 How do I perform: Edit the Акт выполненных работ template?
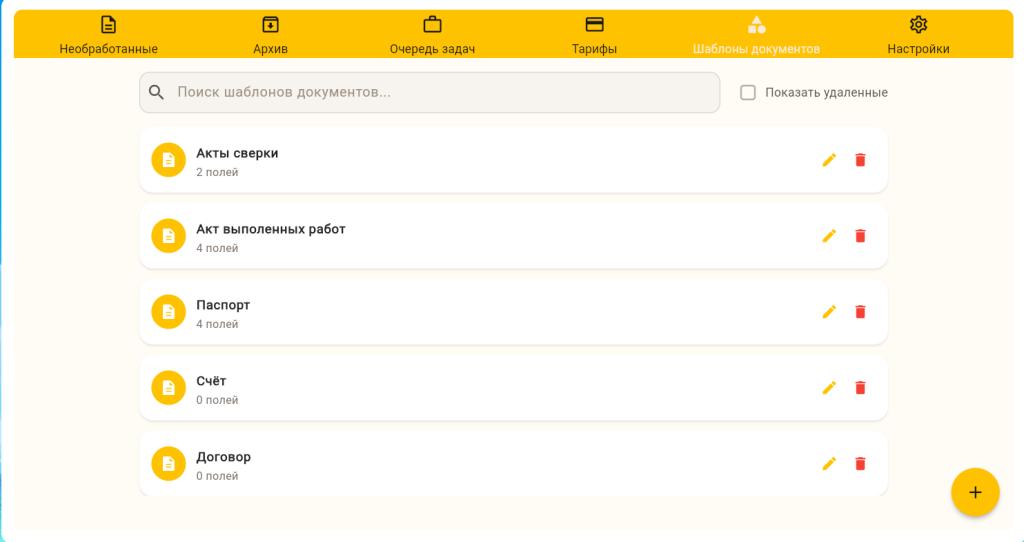[829, 236]
